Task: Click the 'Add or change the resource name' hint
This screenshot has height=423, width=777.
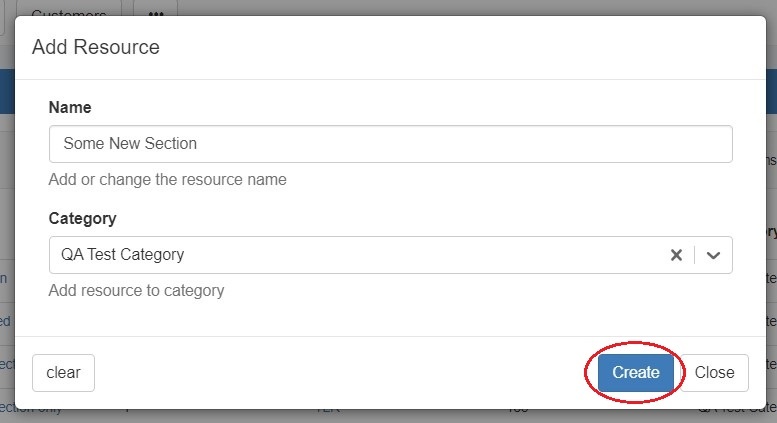Action: [x=168, y=180]
